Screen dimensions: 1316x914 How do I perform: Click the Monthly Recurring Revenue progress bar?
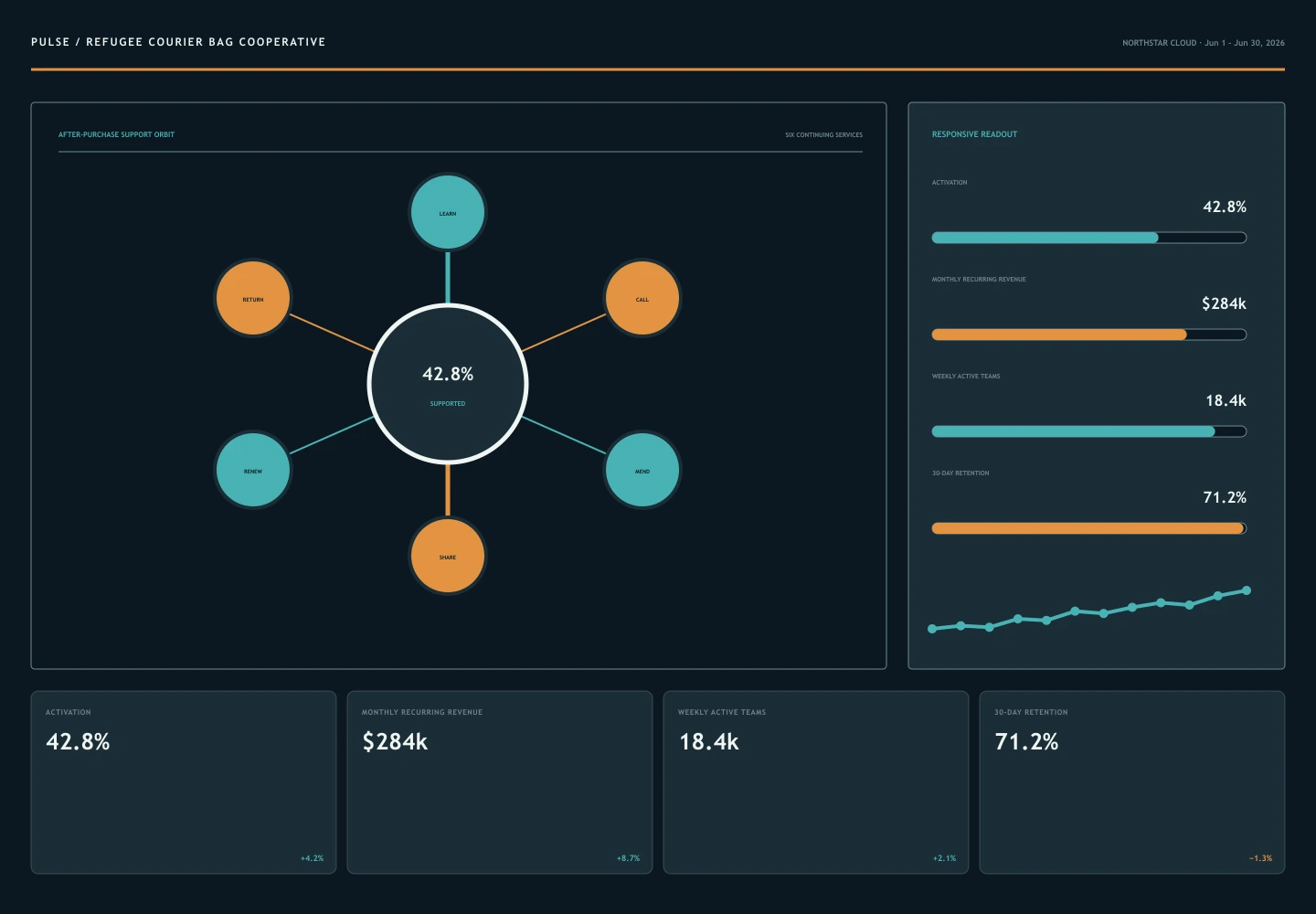coord(1089,335)
